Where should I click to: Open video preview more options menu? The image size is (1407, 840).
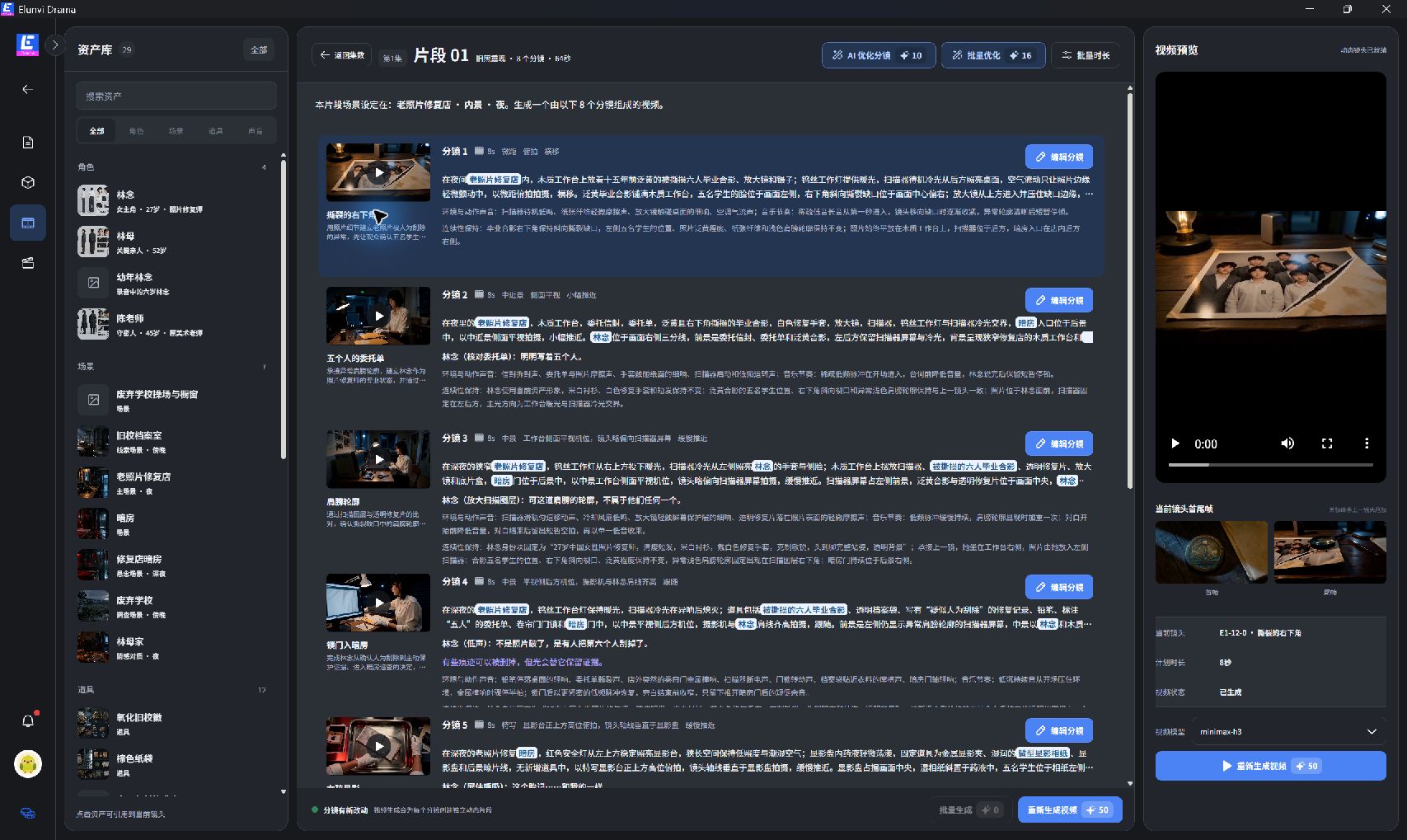tap(1367, 443)
